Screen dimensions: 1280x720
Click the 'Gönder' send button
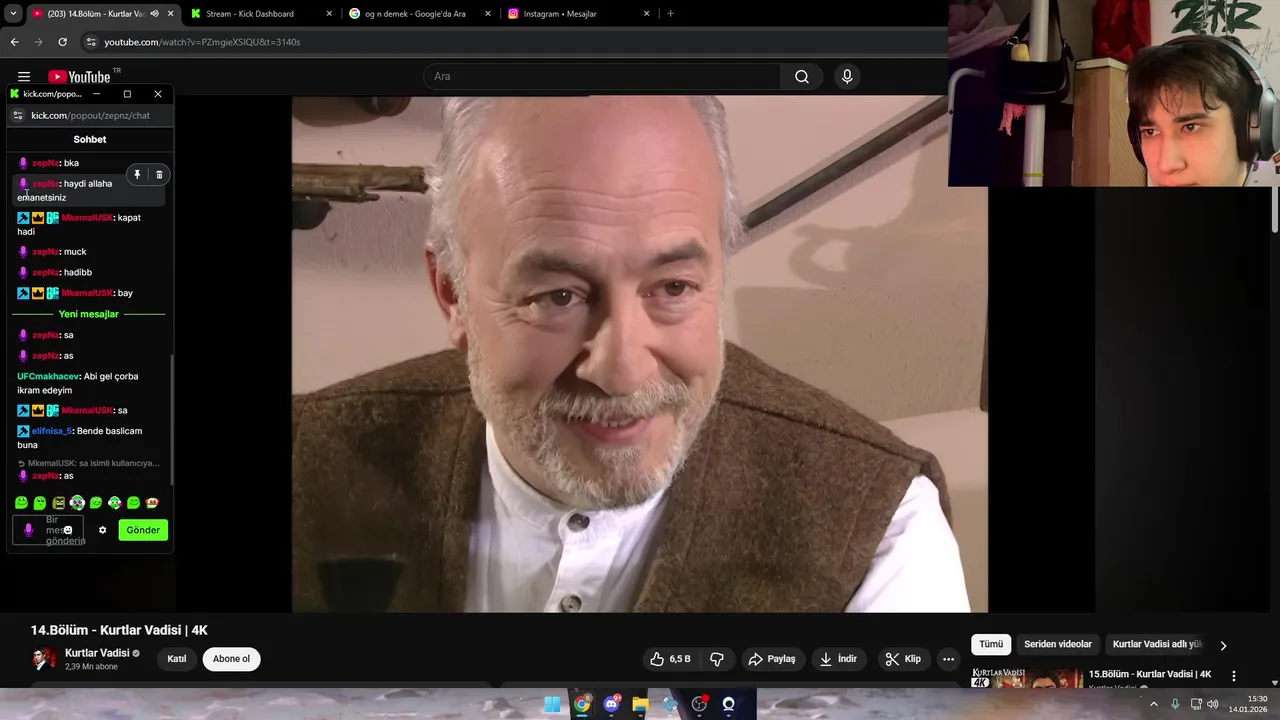pyautogui.click(x=143, y=530)
